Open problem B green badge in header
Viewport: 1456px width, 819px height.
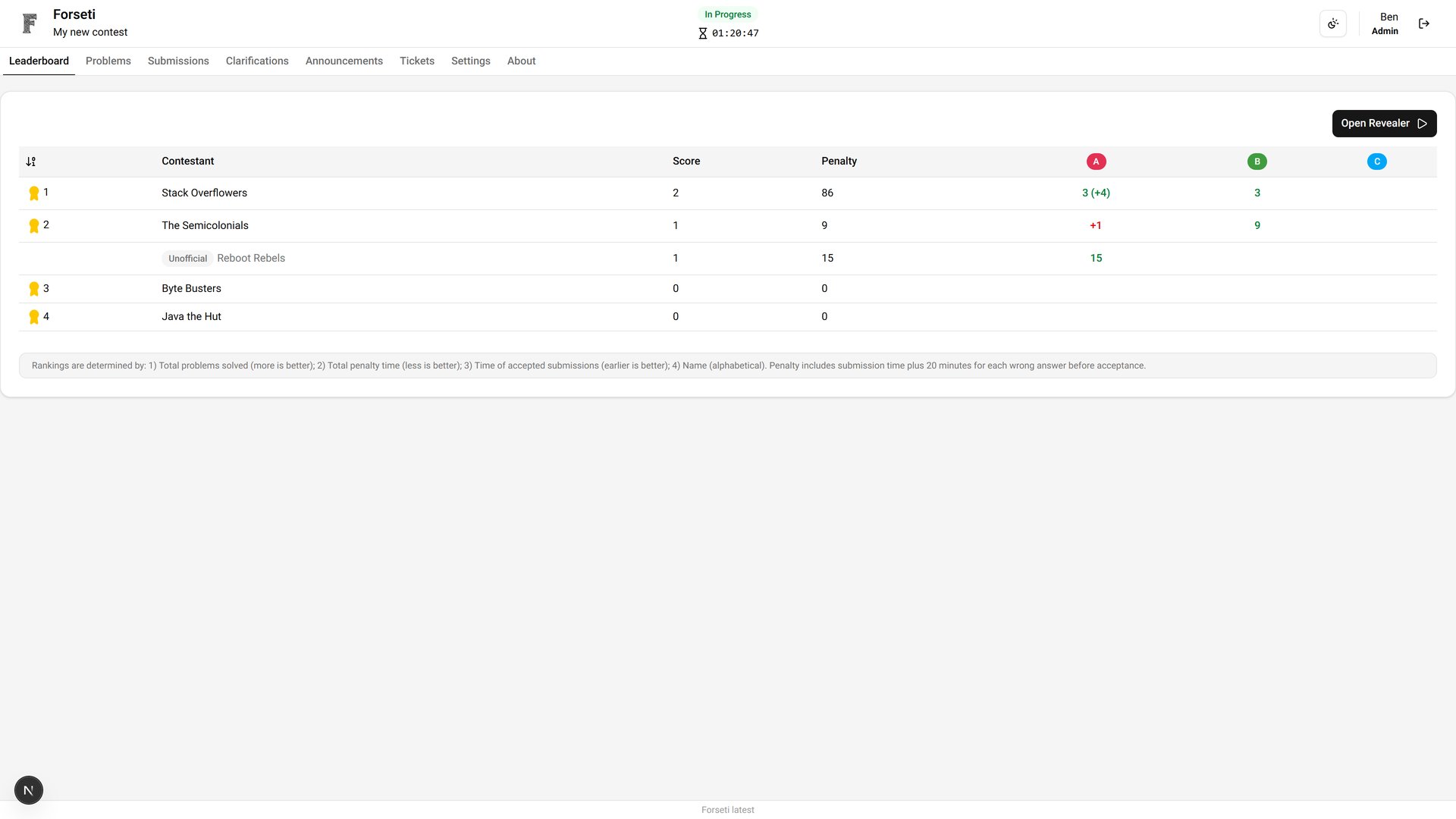click(1257, 161)
